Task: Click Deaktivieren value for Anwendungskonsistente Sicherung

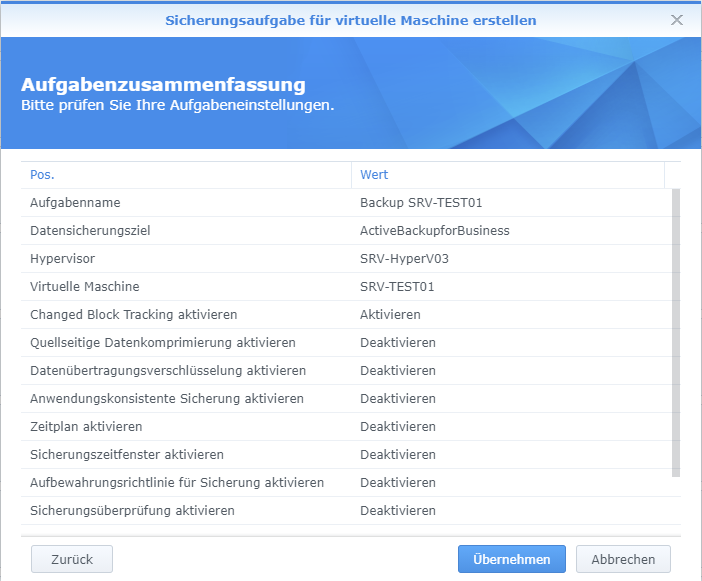Action: (398, 398)
